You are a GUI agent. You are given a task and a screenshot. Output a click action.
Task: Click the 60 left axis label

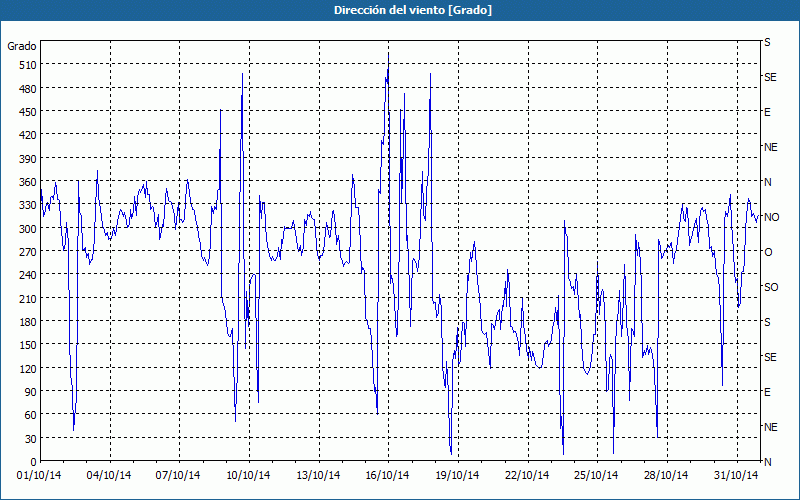tap(31, 415)
